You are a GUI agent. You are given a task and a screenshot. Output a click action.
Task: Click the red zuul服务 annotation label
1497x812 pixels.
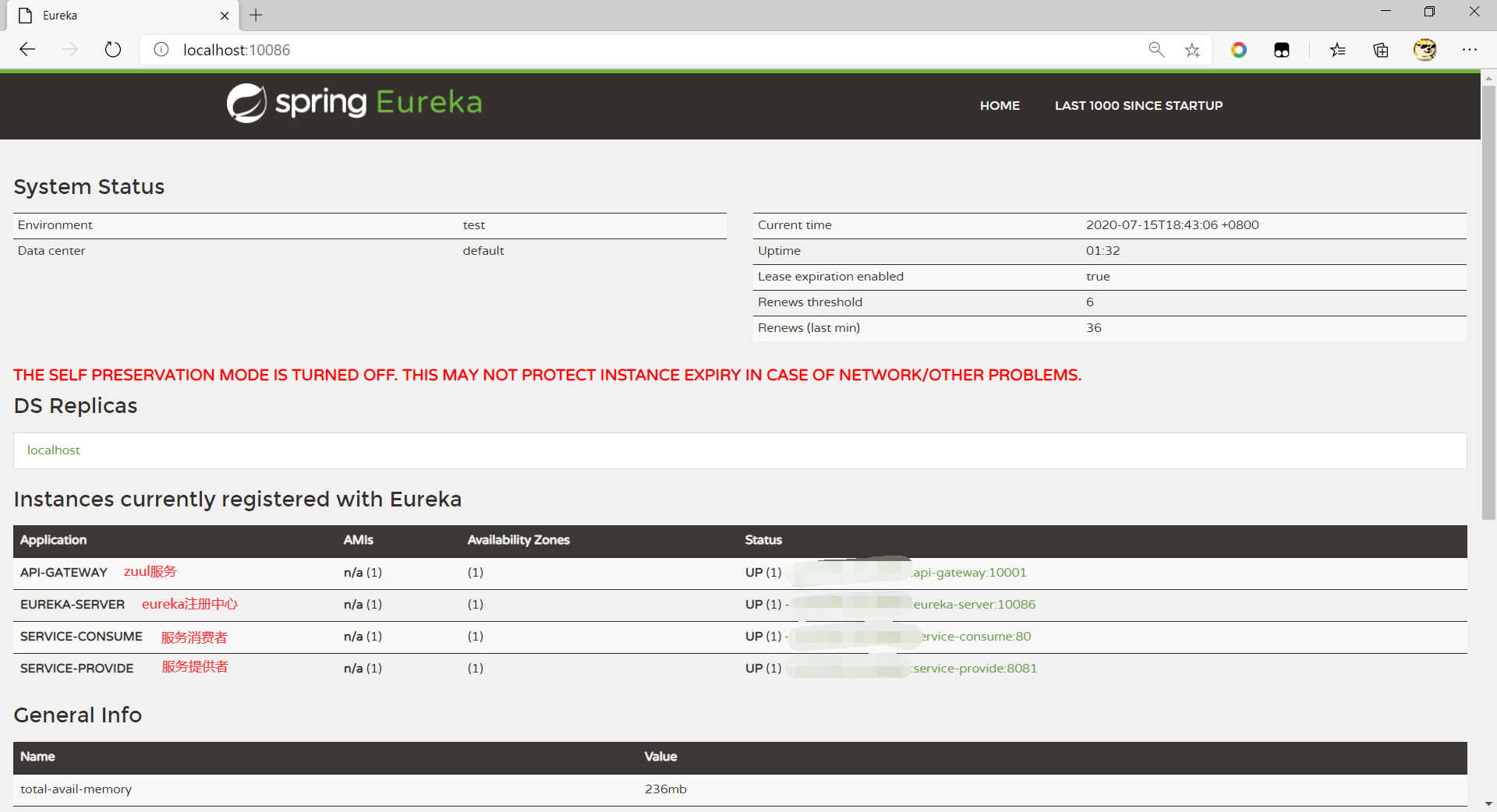(150, 572)
